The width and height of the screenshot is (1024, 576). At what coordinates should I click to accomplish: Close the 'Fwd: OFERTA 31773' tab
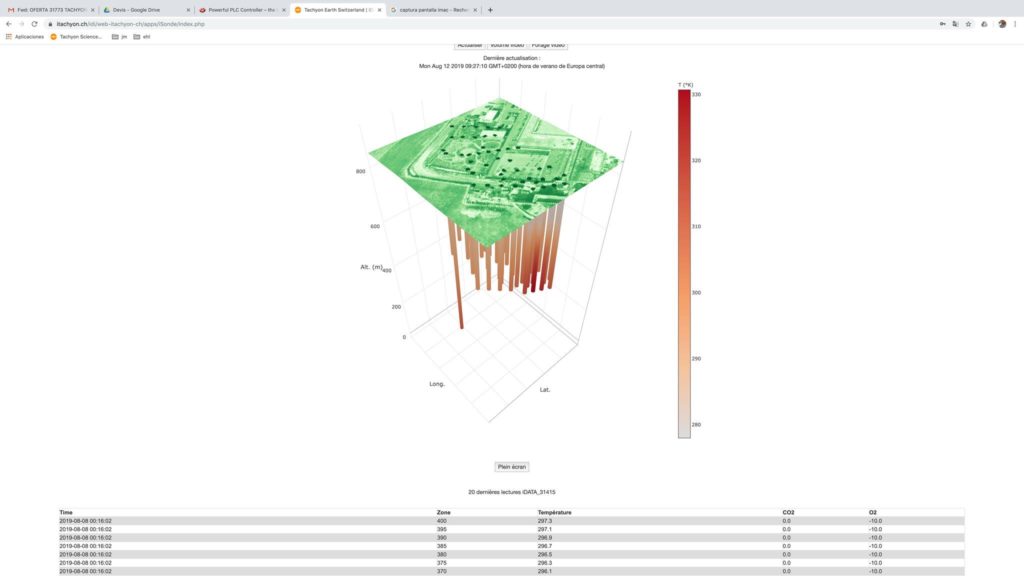pos(93,10)
